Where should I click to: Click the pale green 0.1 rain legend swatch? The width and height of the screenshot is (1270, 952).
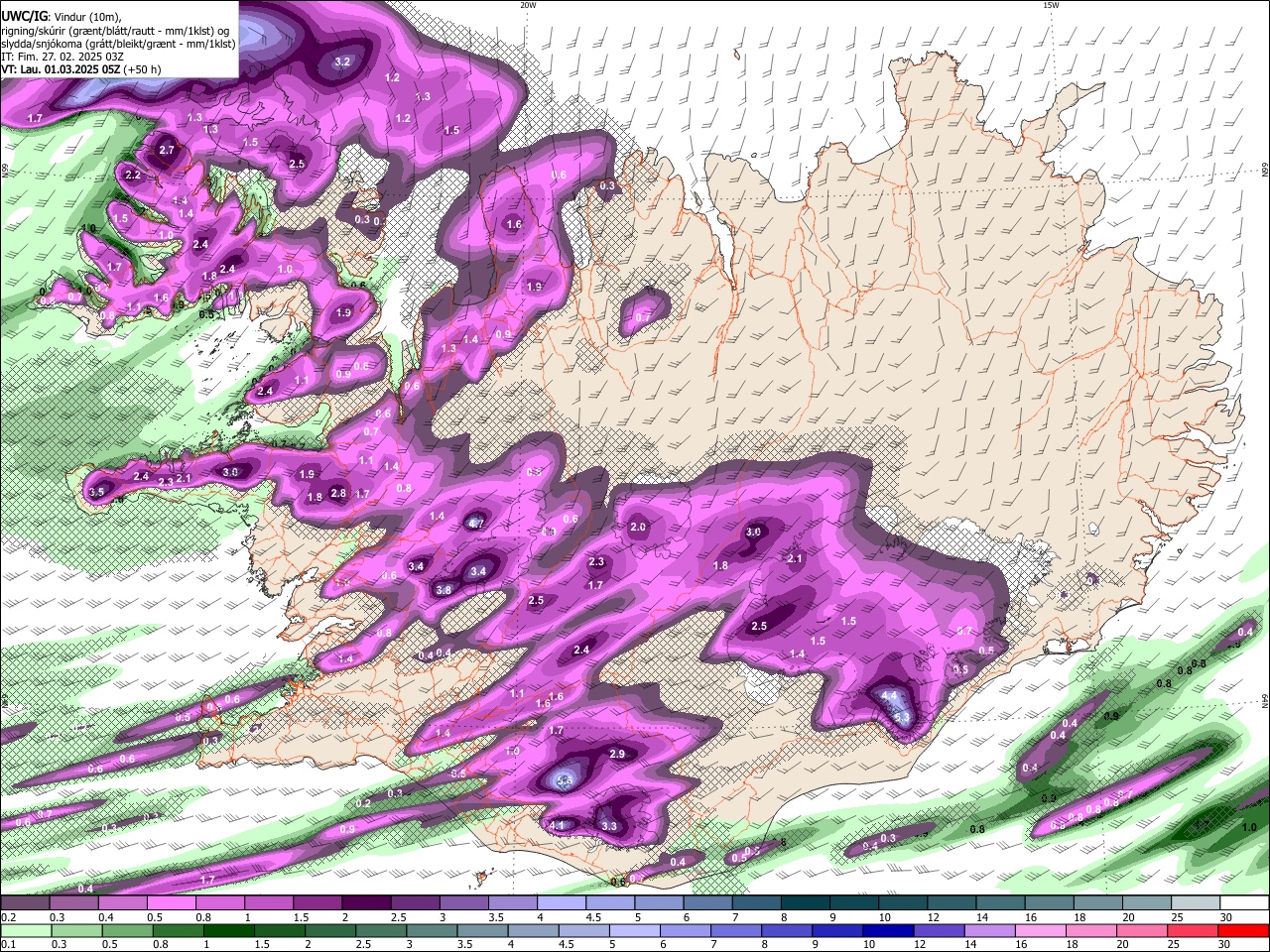coord(25,930)
